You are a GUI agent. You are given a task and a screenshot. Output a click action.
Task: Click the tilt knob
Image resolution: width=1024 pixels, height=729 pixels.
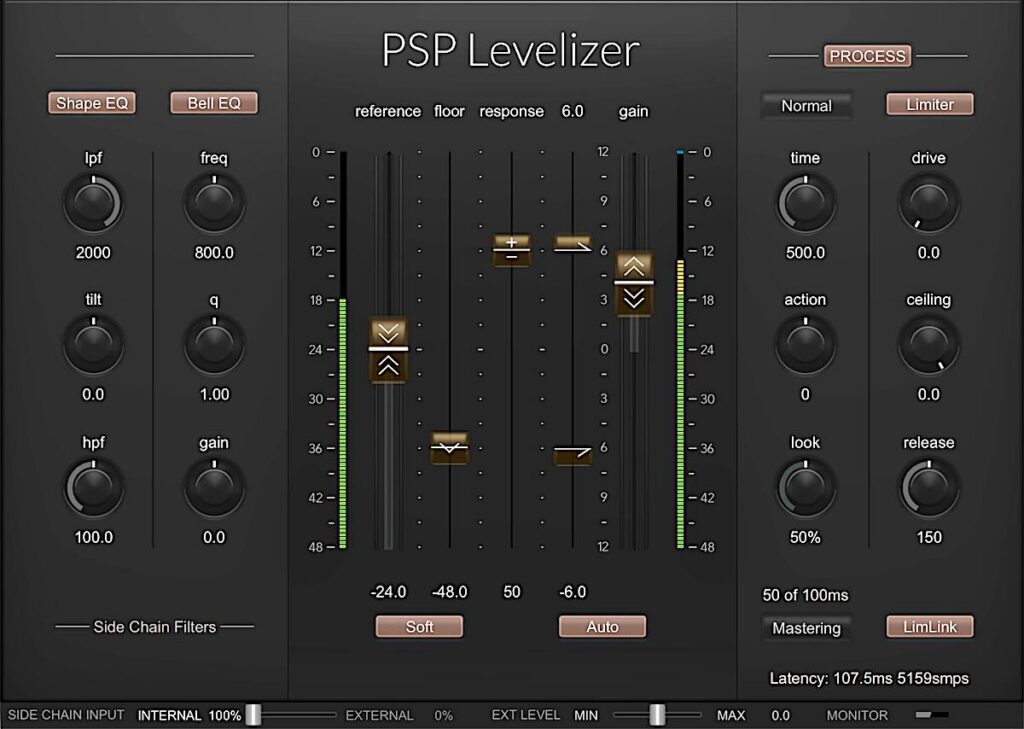93,346
